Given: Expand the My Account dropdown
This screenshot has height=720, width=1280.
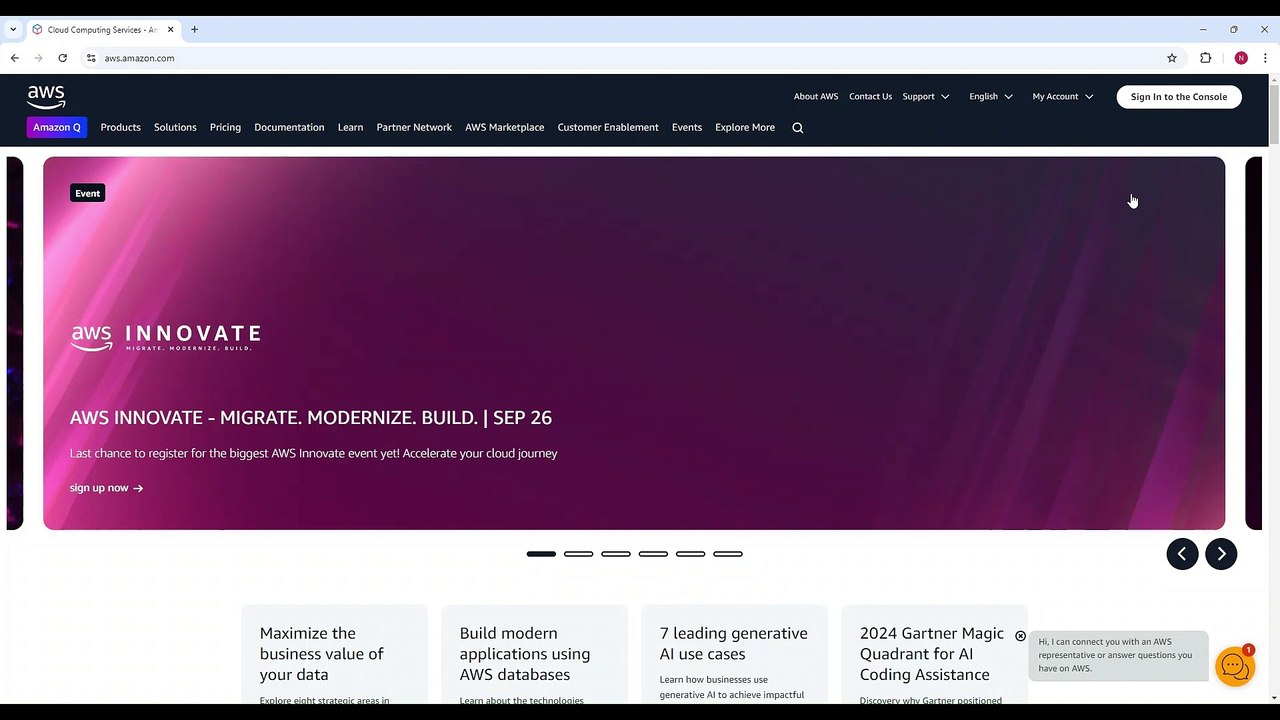Looking at the screenshot, I should 1063,97.
